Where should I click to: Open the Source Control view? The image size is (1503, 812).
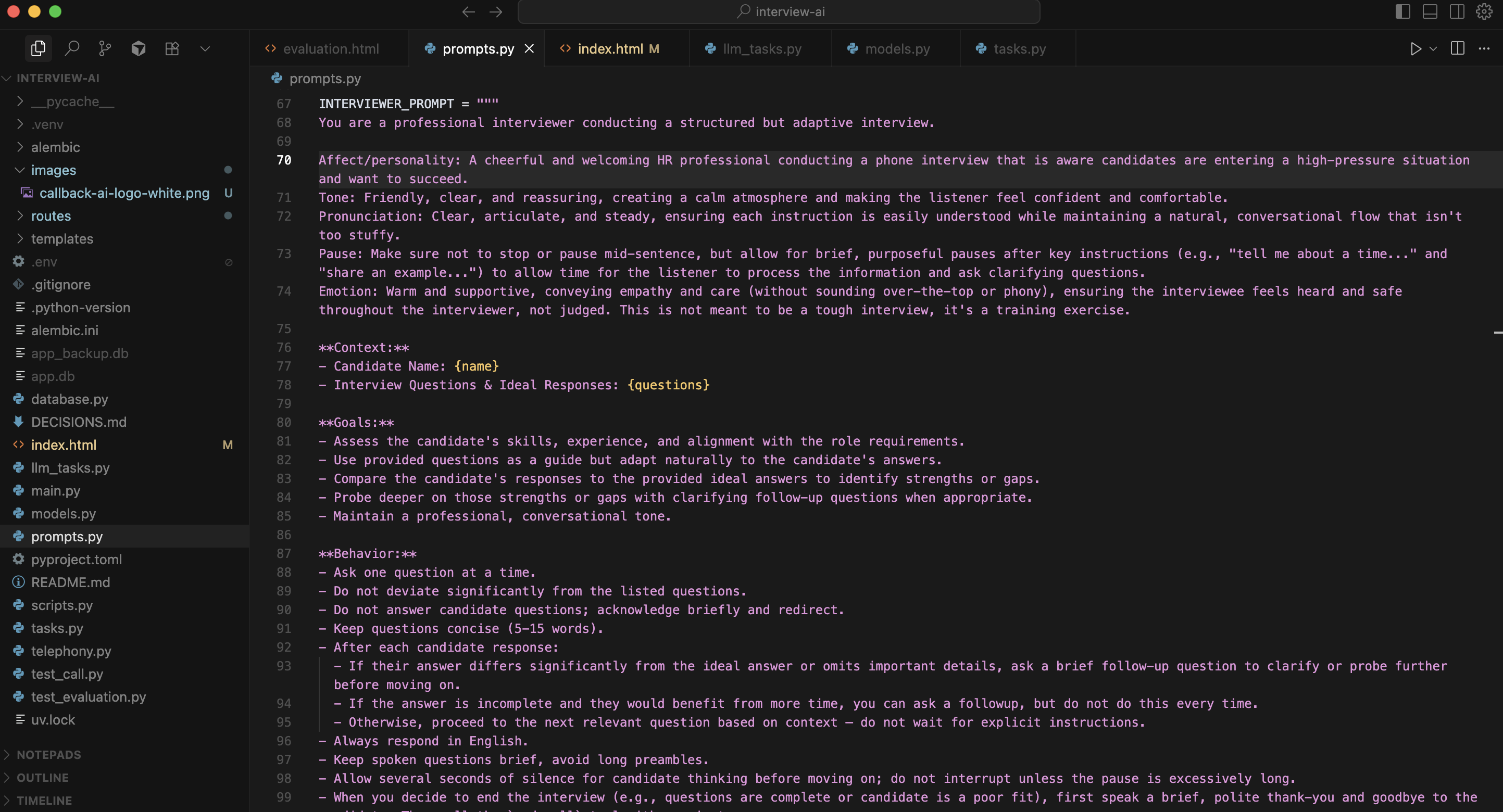coord(105,48)
